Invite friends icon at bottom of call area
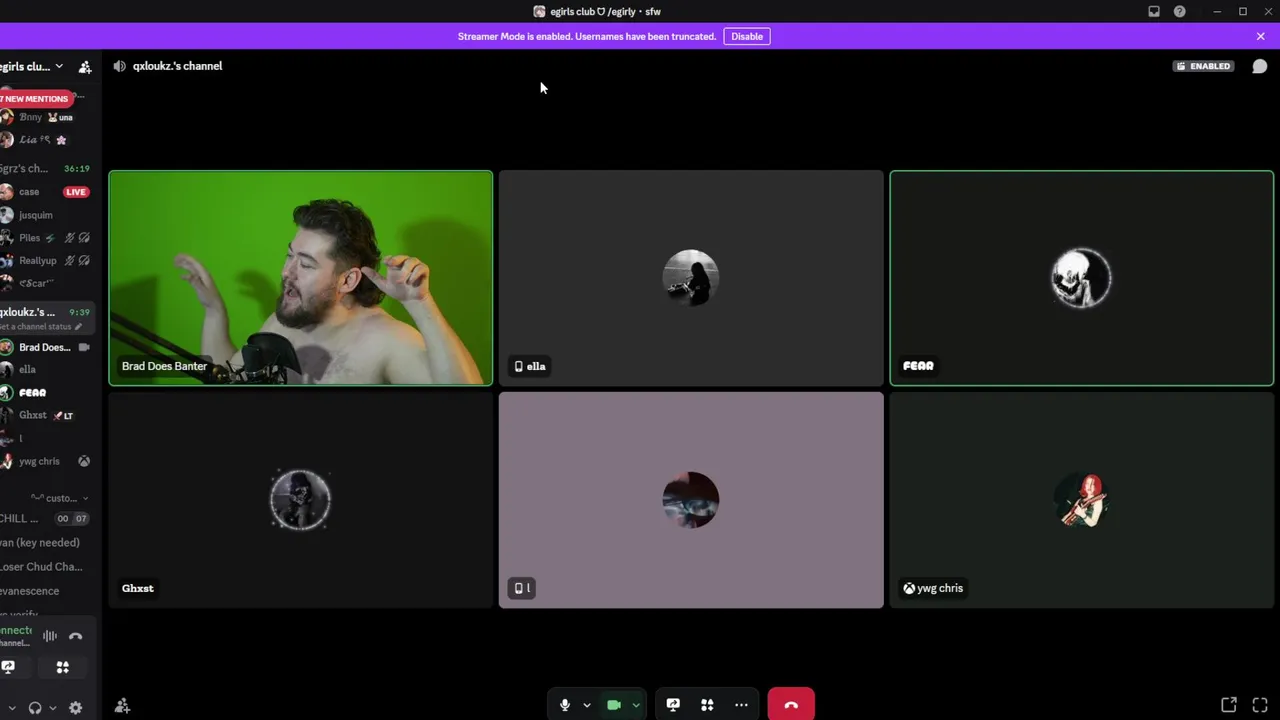Image resolution: width=1280 pixels, height=720 pixels. click(122, 706)
